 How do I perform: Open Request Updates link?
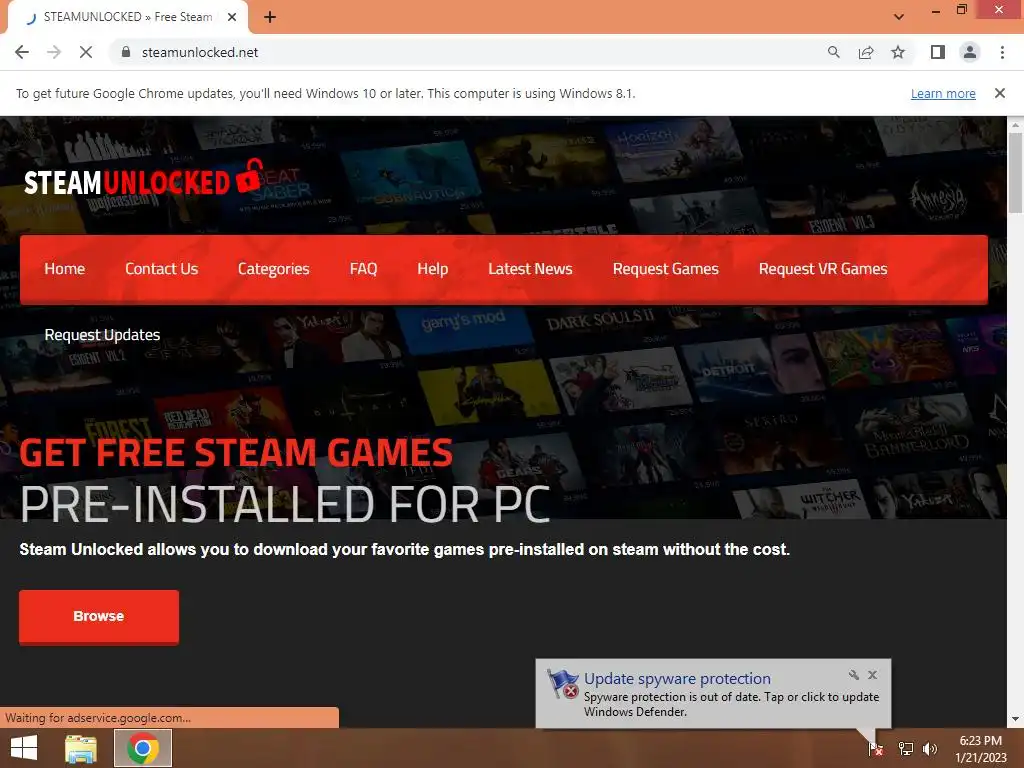point(103,335)
